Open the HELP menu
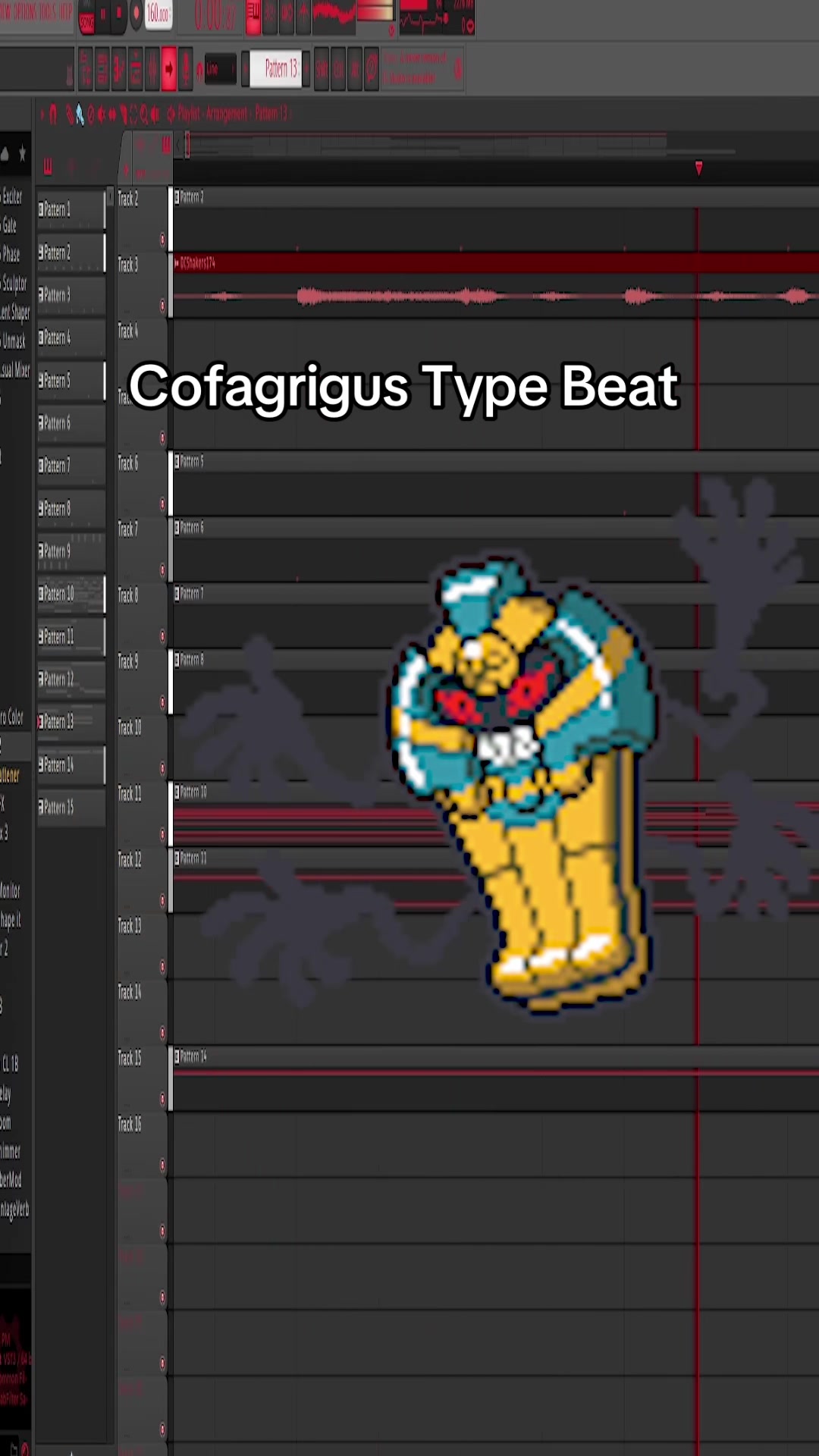The image size is (819, 1456). point(65,13)
